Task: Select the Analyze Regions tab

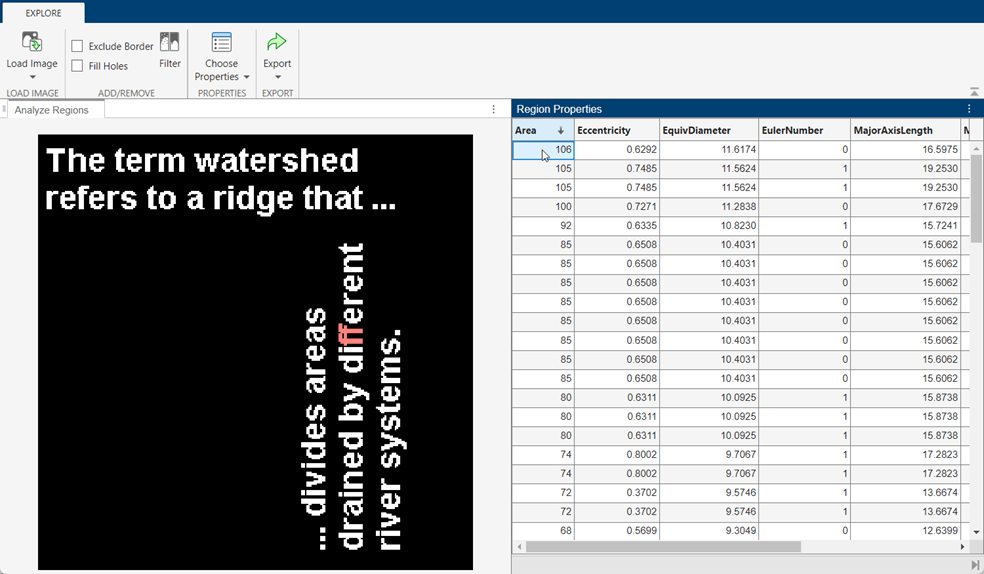Action: coord(51,110)
